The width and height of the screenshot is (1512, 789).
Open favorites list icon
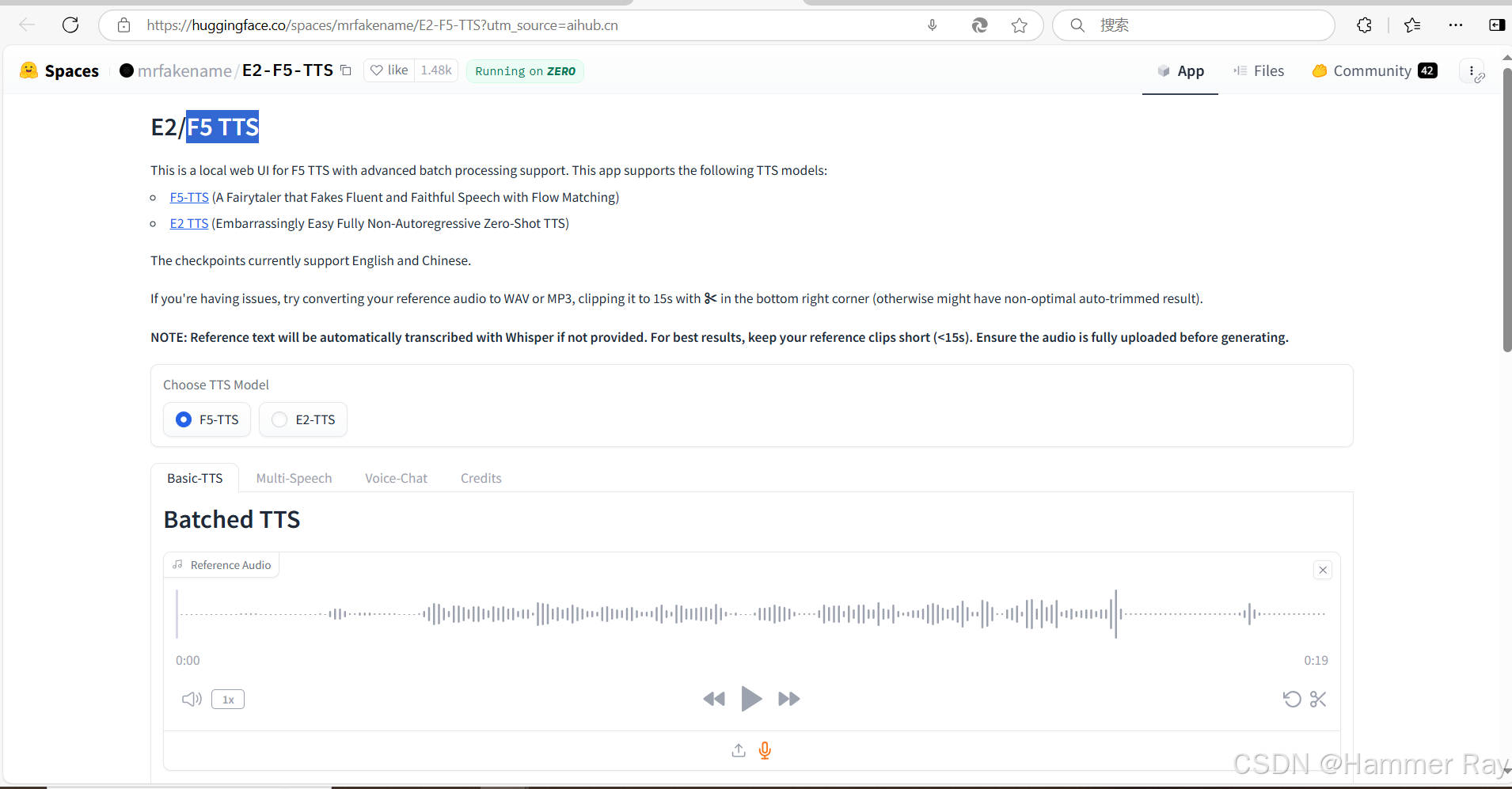1412,25
